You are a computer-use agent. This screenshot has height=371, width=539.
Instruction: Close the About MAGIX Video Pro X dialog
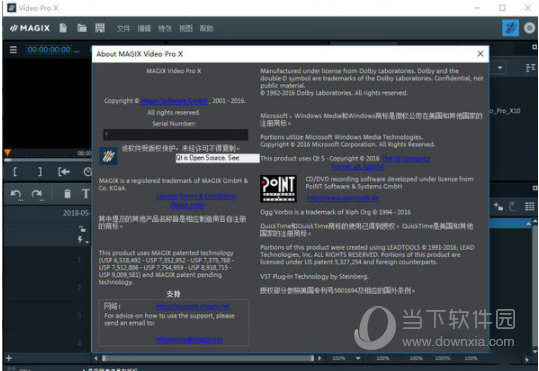[480, 54]
